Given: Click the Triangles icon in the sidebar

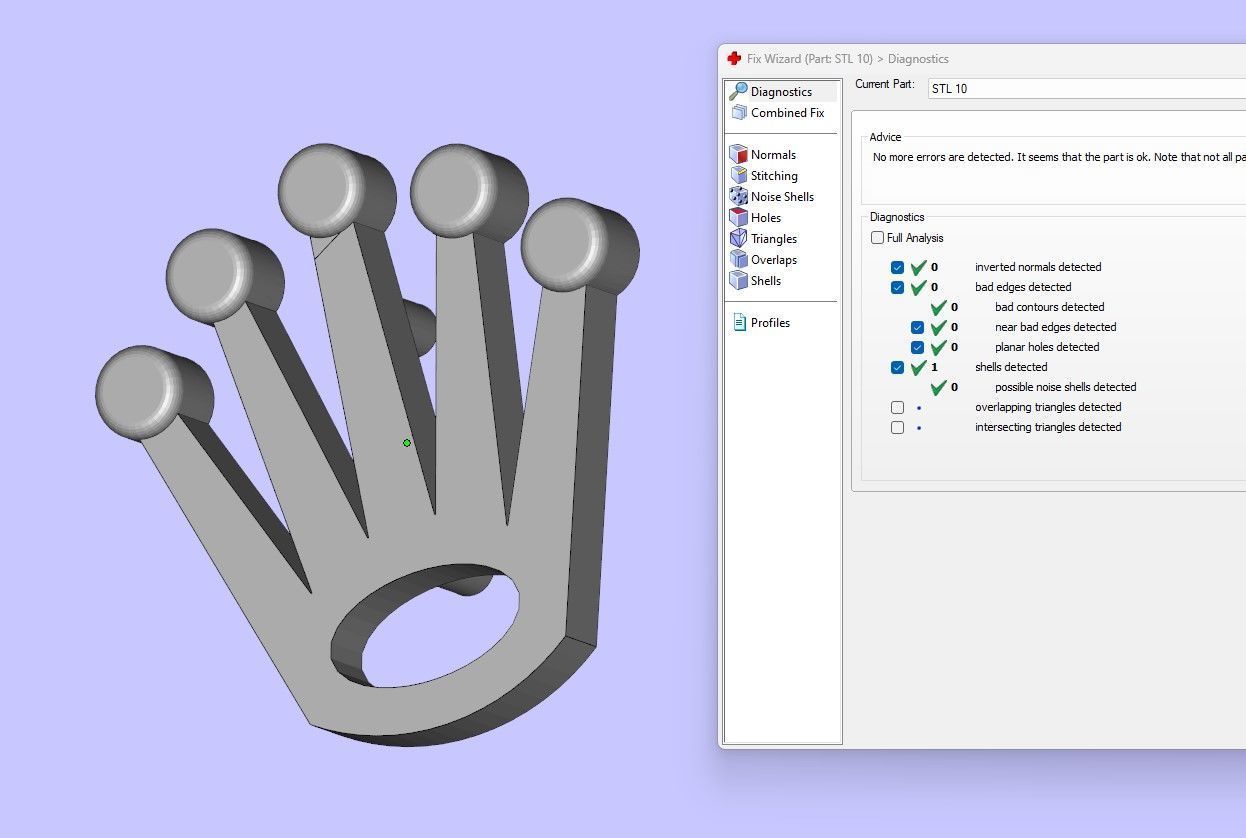Looking at the screenshot, I should coord(738,238).
